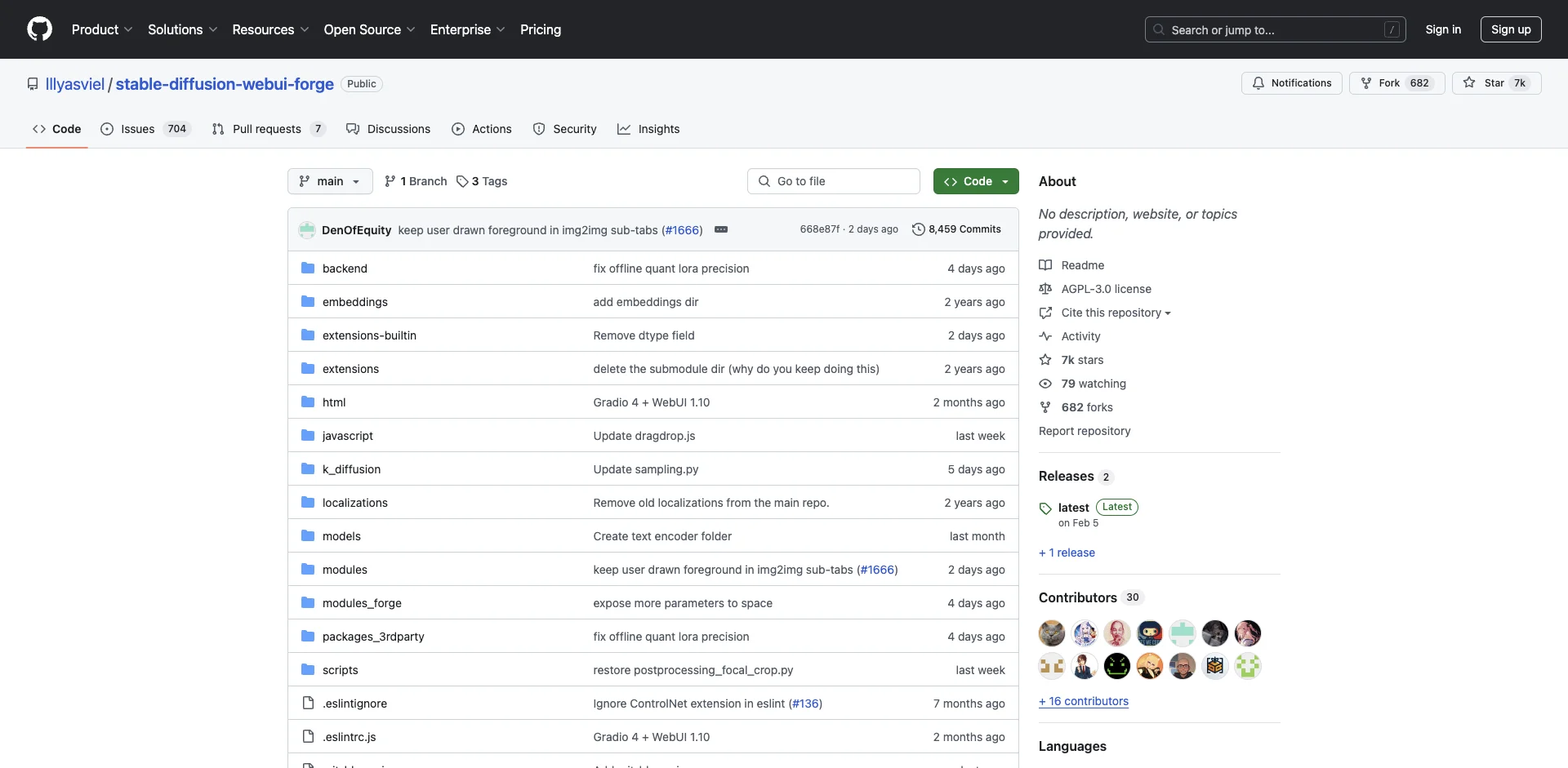
Task: Click the Notifications bell icon
Action: (x=1258, y=83)
